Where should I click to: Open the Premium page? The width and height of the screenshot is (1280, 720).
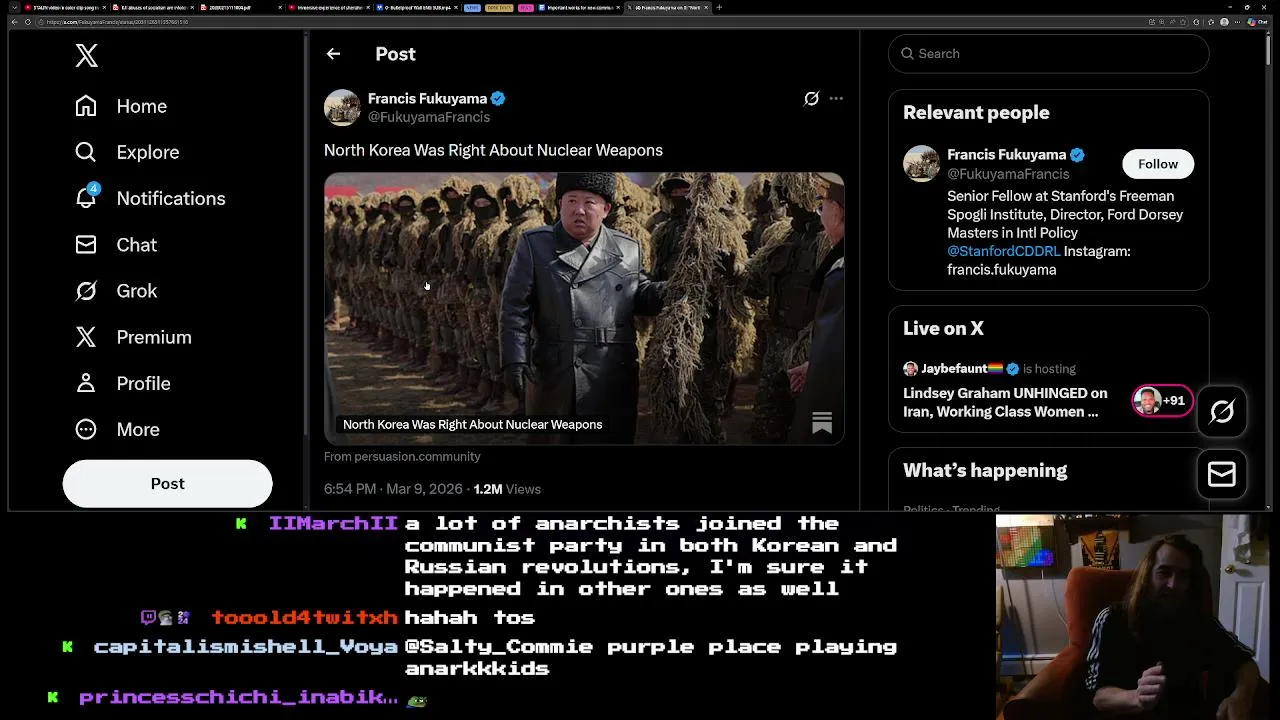(x=133, y=337)
